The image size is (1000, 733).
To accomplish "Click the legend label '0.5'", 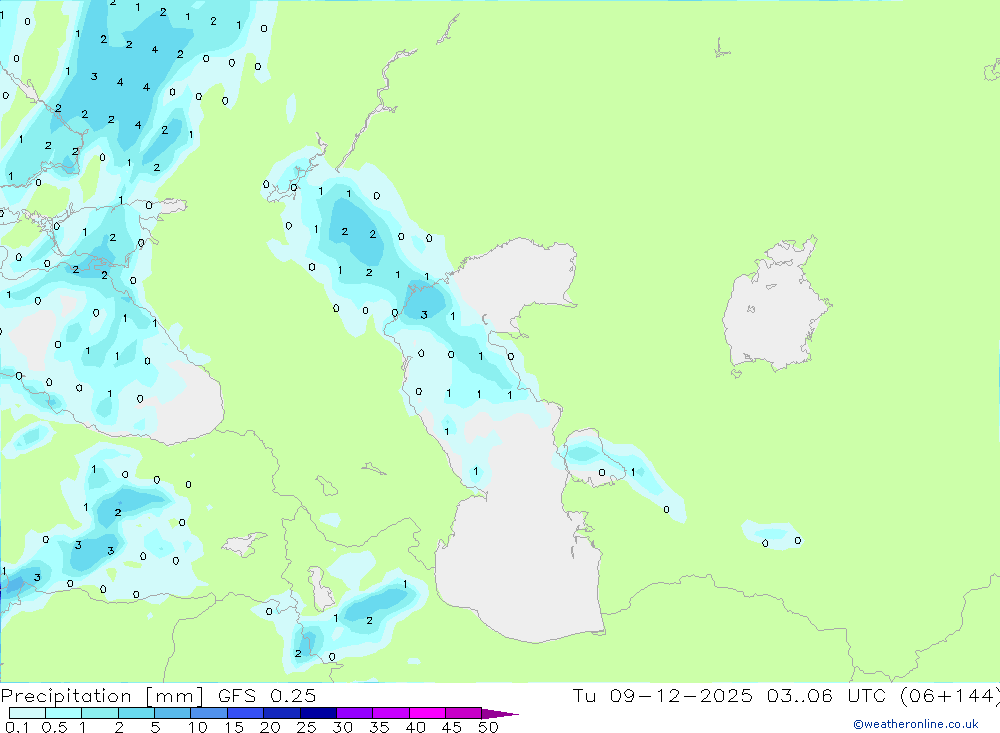I will (54, 727).
